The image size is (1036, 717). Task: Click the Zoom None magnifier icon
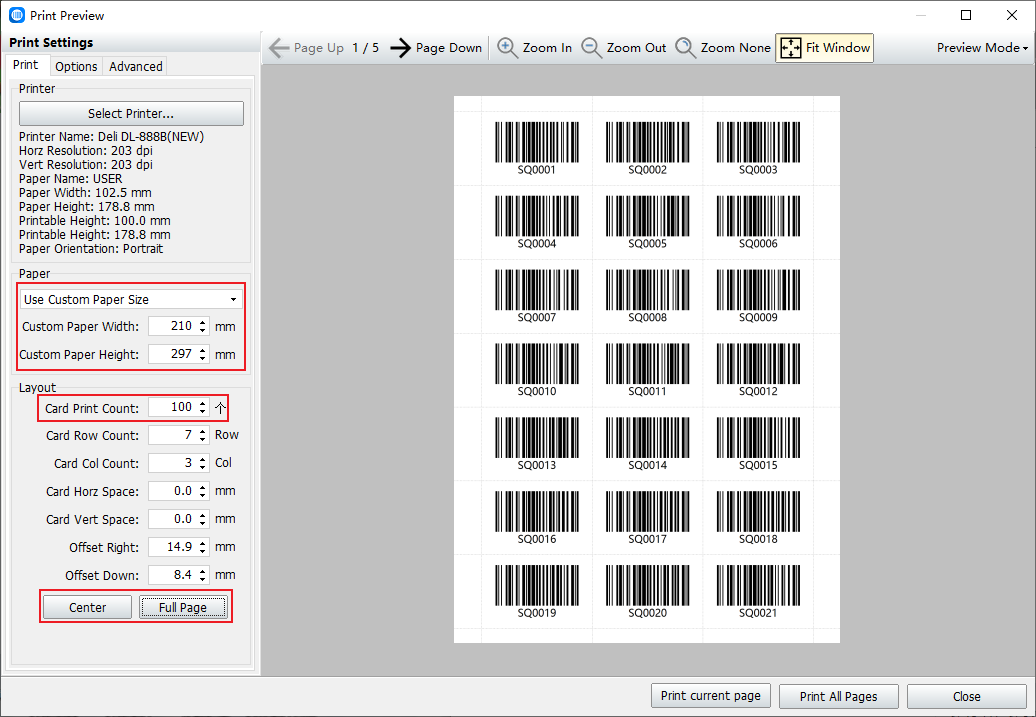[685, 48]
